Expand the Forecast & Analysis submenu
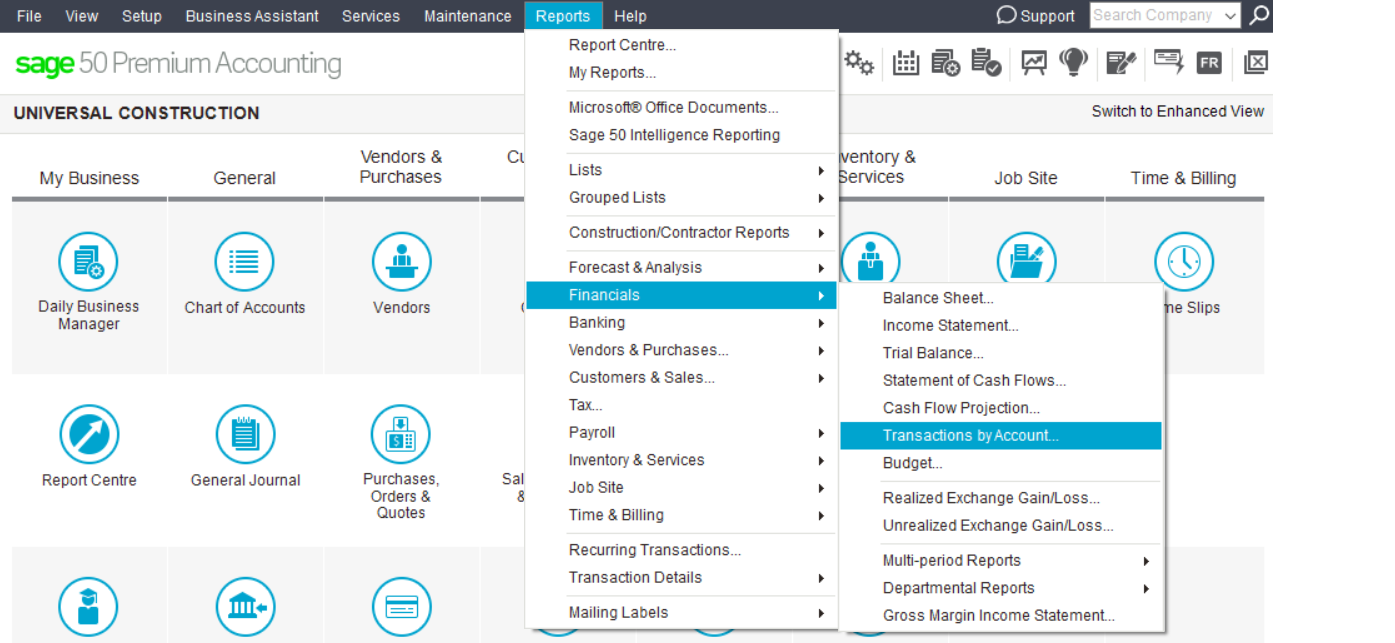Viewport: 1395px width, 643px height. [682, 268]
